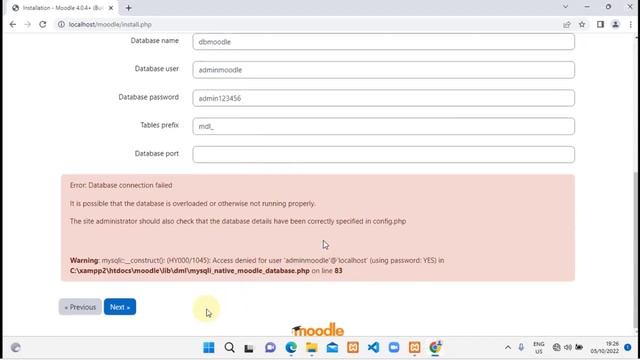Viewport: 640px width, 360px height.
Task: Click 'Error: Database connection failed' text
Action: [121, 185]
